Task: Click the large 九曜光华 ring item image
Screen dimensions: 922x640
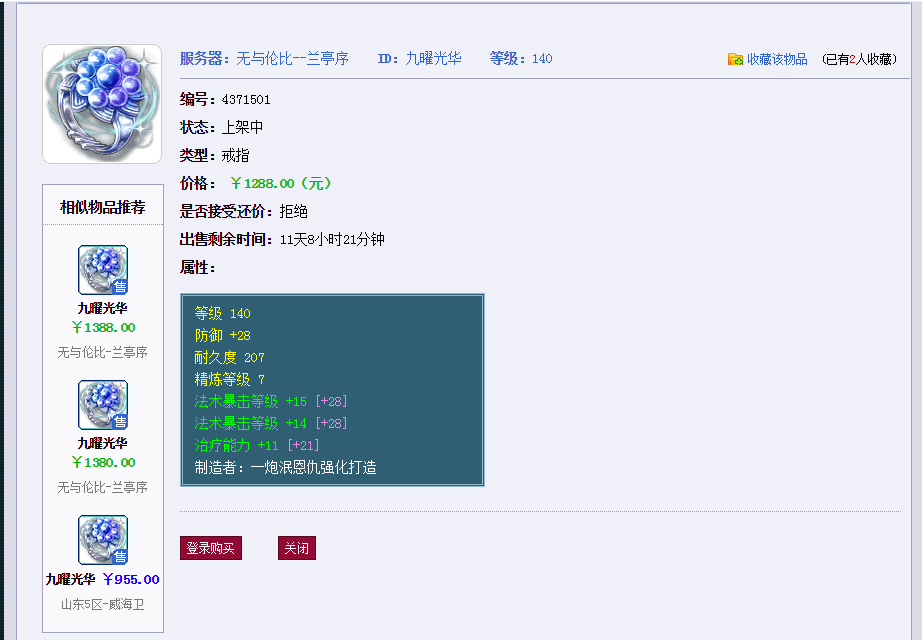Action: click(x=102, y=104)
